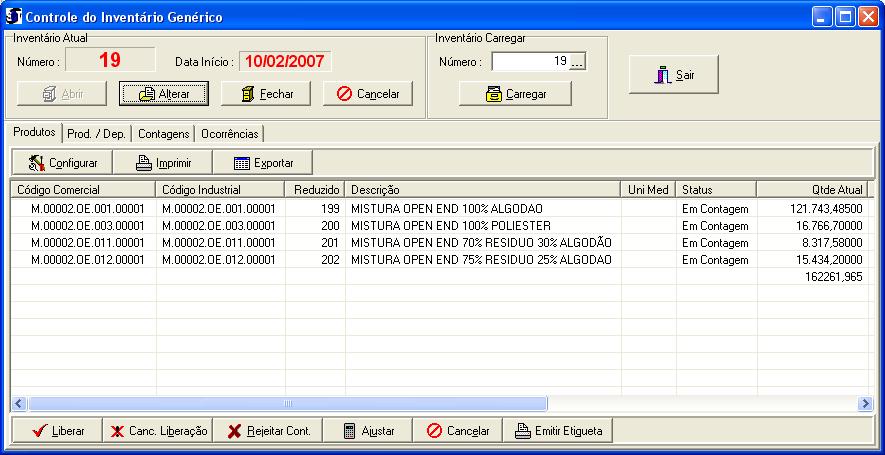Exit using the Sair button
Image resolution: width=885 pixels, height=455 pixels.
(673, 75)
